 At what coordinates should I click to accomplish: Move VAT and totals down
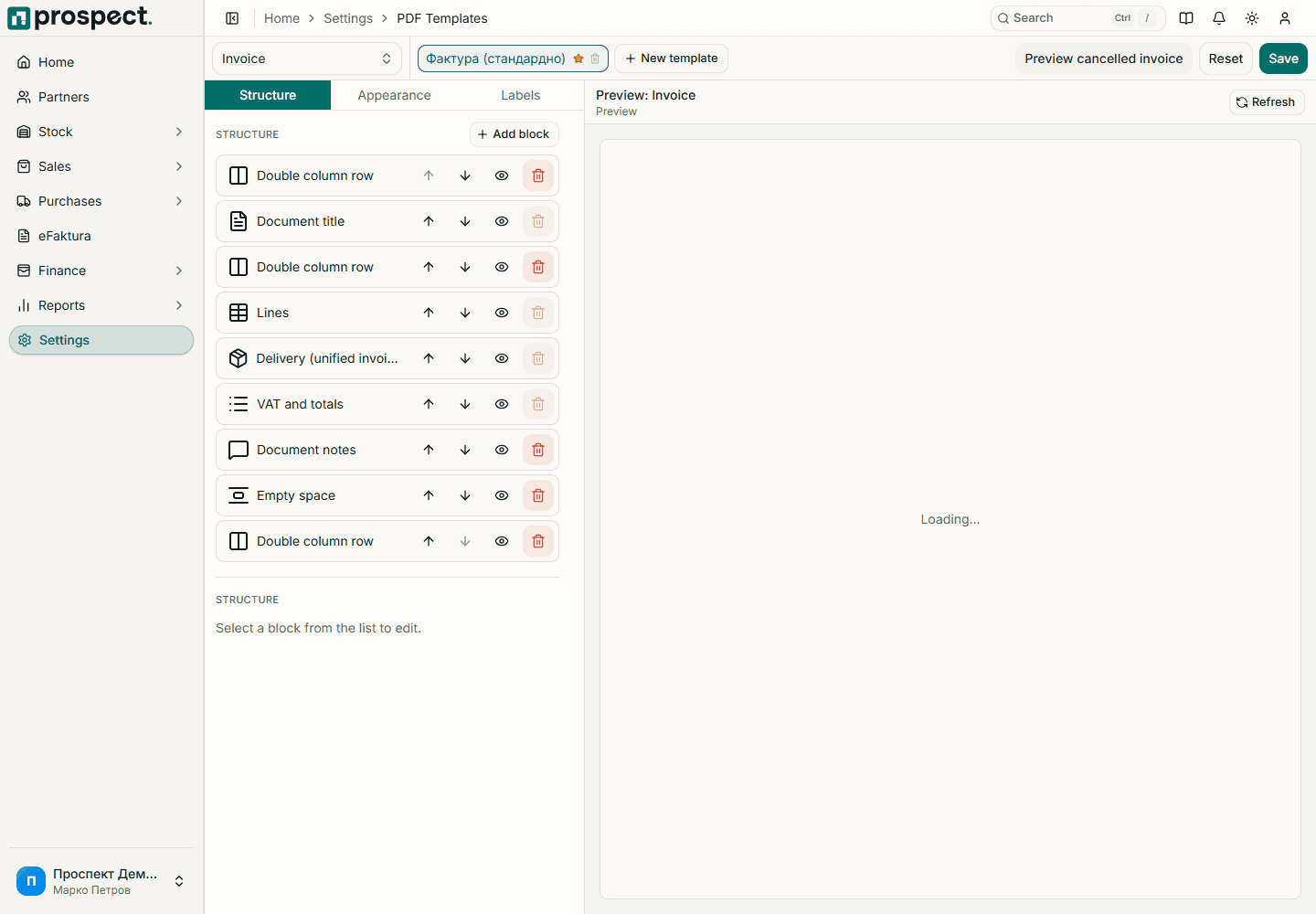[x=465, y=404]
